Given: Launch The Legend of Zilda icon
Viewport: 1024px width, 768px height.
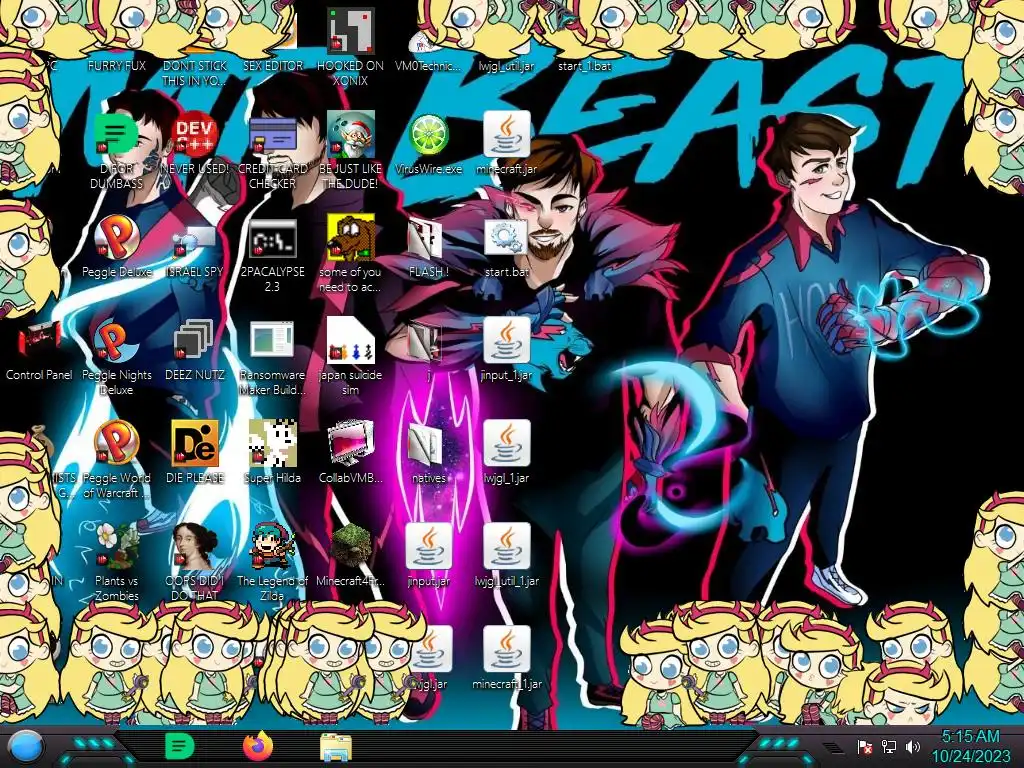Looking at the screenshot, I should click(272, 546).
